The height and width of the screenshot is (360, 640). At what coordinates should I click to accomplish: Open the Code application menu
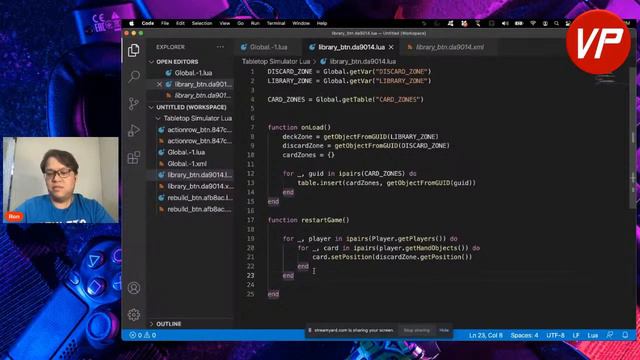tap(148, 24)
